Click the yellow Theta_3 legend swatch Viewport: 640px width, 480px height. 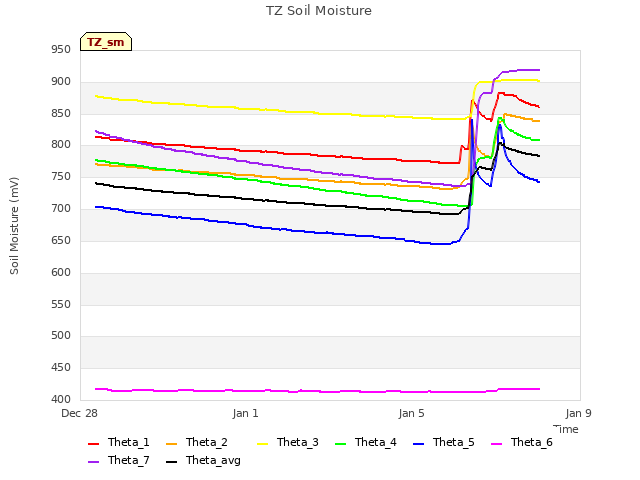(x=262, y=444)
